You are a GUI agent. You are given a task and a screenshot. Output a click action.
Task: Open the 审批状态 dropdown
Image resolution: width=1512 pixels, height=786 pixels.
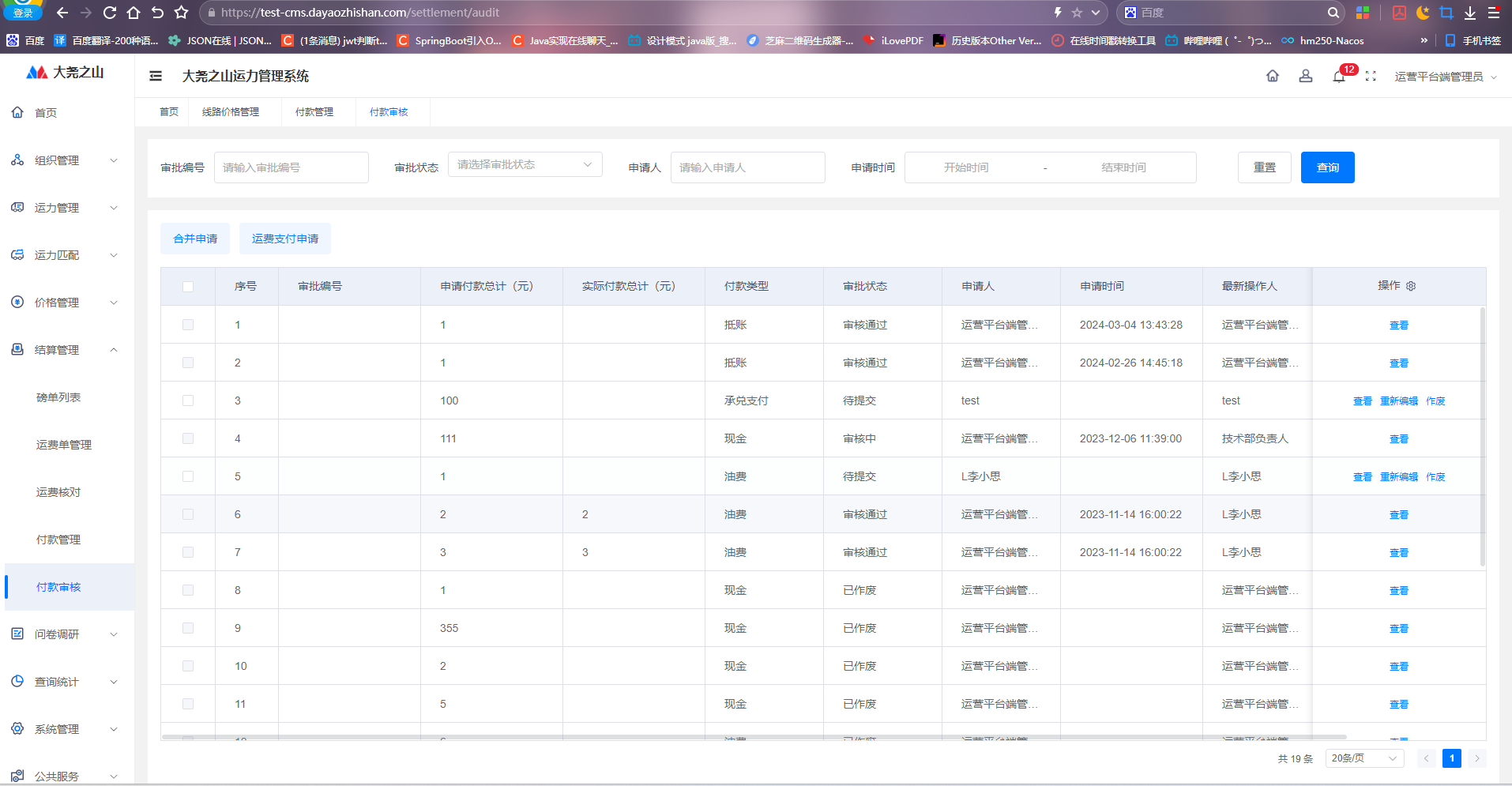tap(525, 164)
